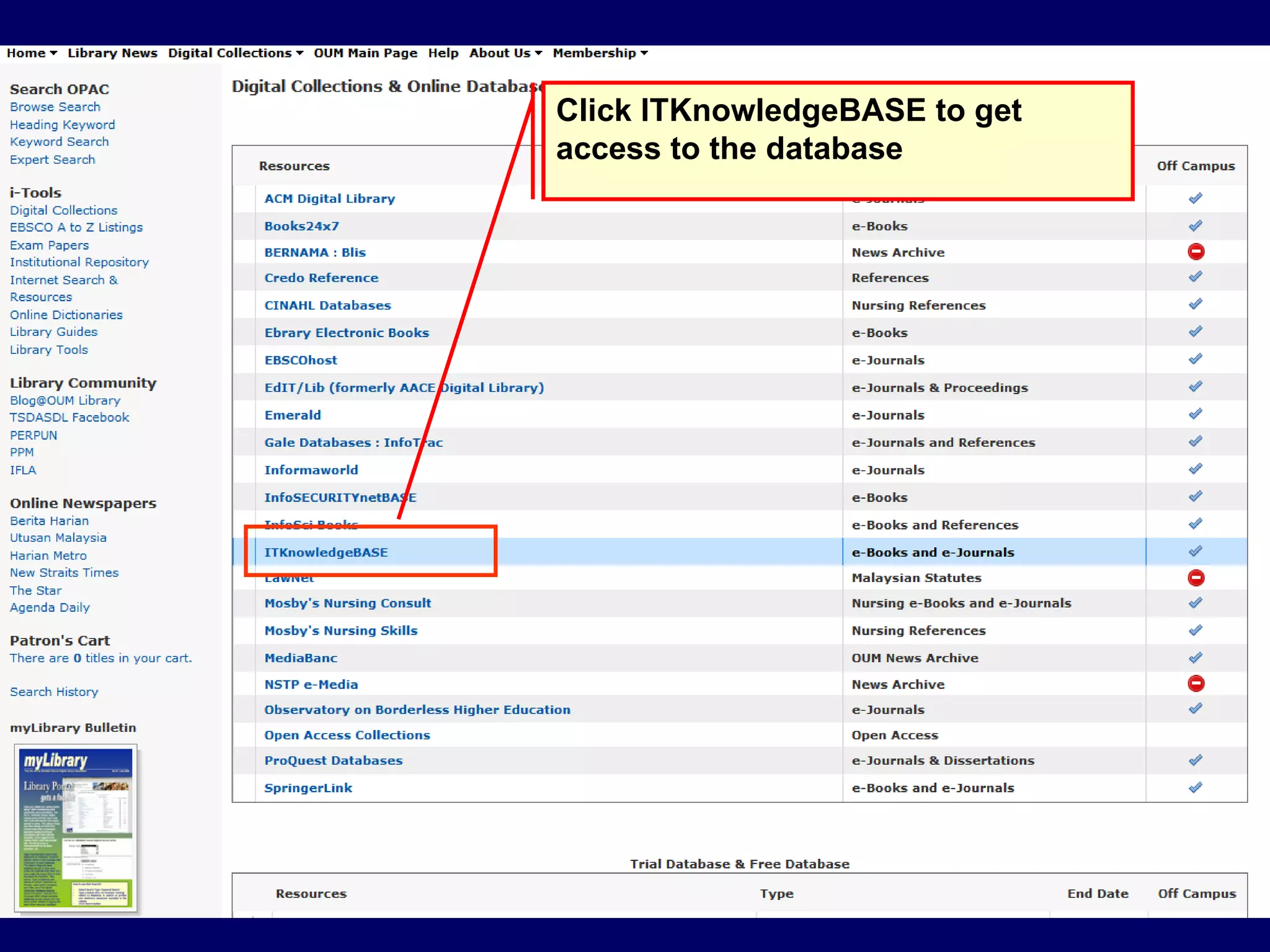This screenshot has width=1270, height=952.
Task: Click the checkmark icon in the Credo Reference row
Action: pos(1196,276)
